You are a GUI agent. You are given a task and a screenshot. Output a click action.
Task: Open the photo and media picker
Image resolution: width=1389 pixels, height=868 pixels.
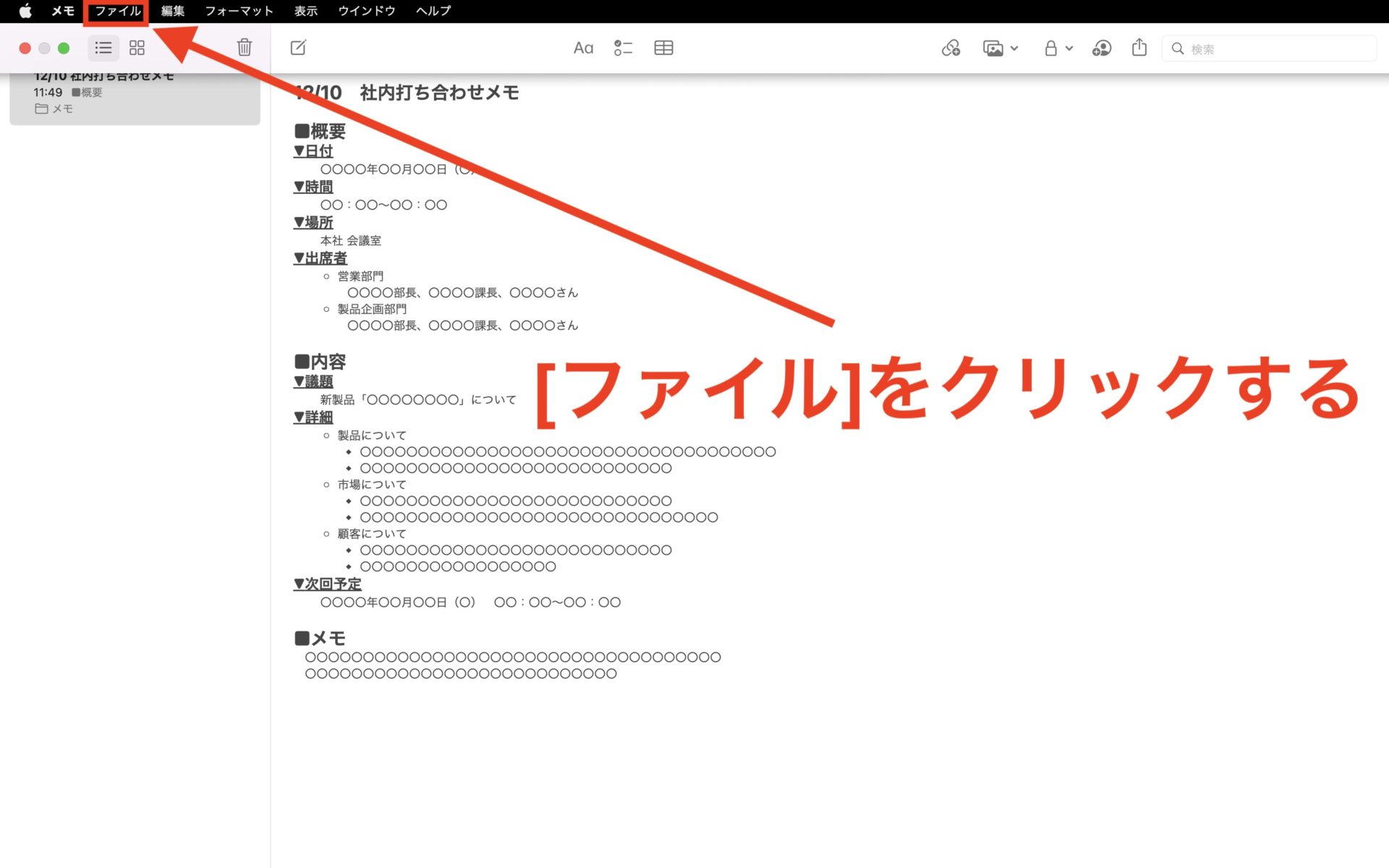(x=993, y=48)
